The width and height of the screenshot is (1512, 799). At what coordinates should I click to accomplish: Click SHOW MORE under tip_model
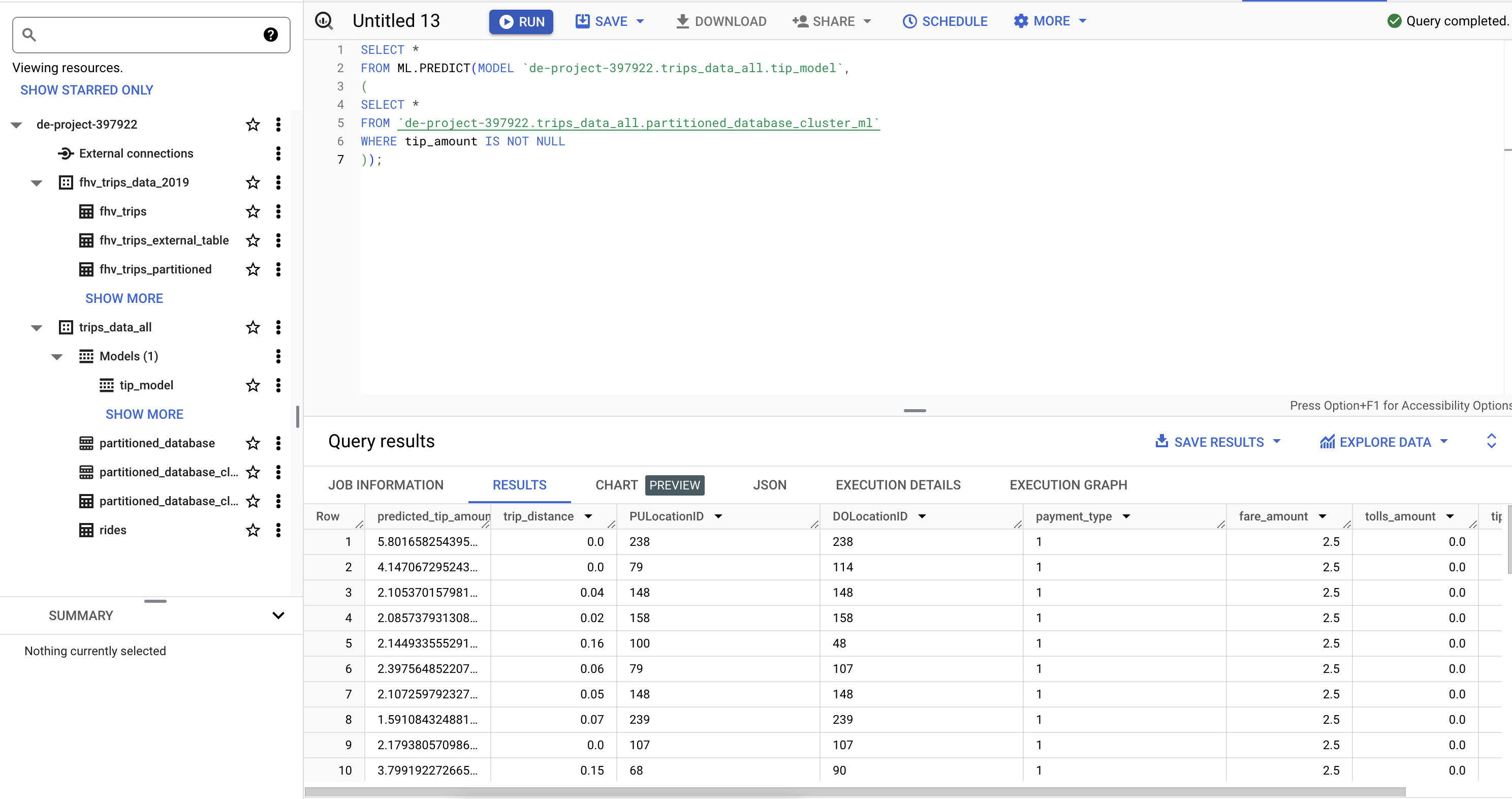point(144,414)
